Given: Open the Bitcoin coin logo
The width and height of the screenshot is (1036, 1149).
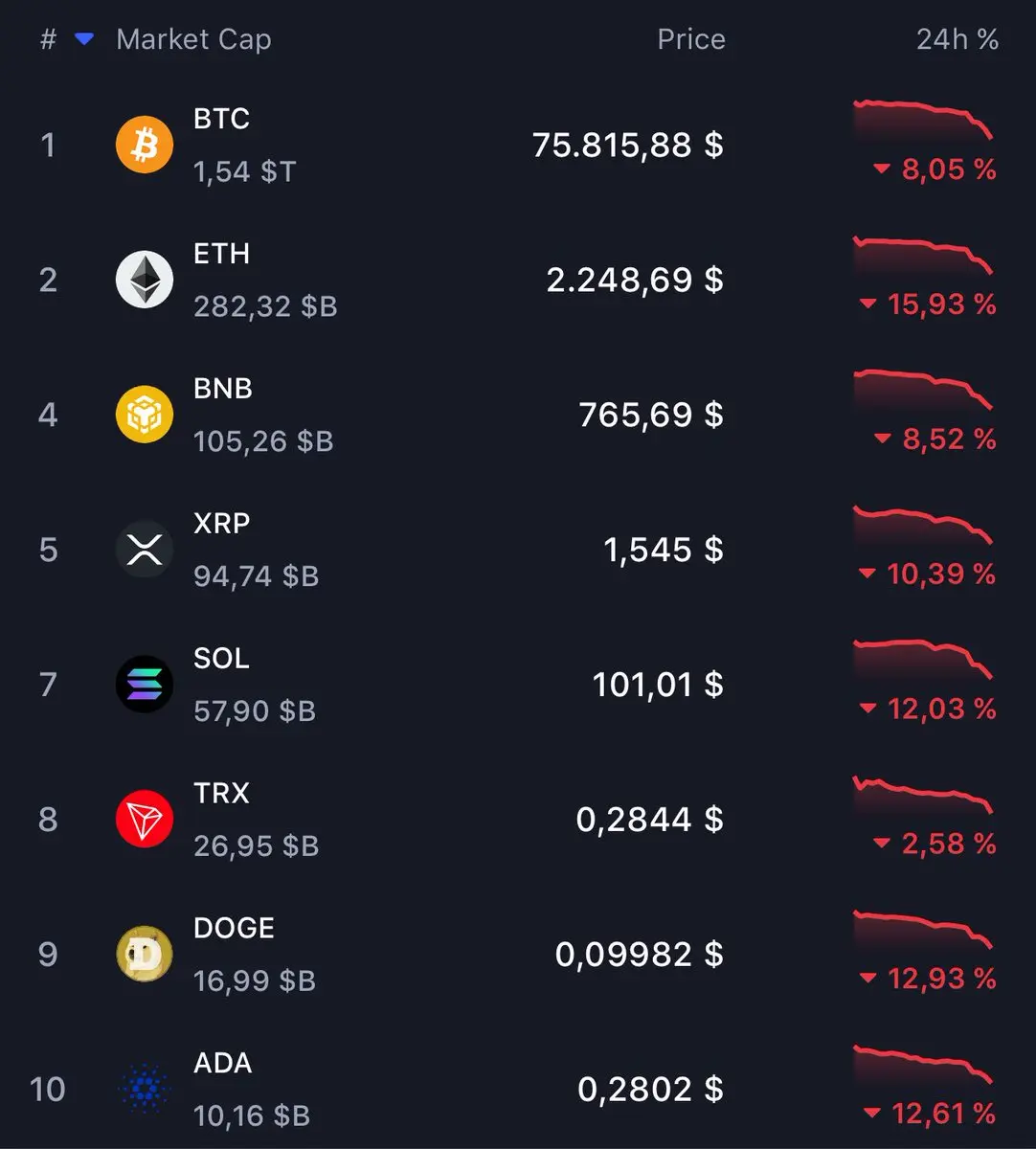Looking at the screenshot, I should click(x=145, y=145).
